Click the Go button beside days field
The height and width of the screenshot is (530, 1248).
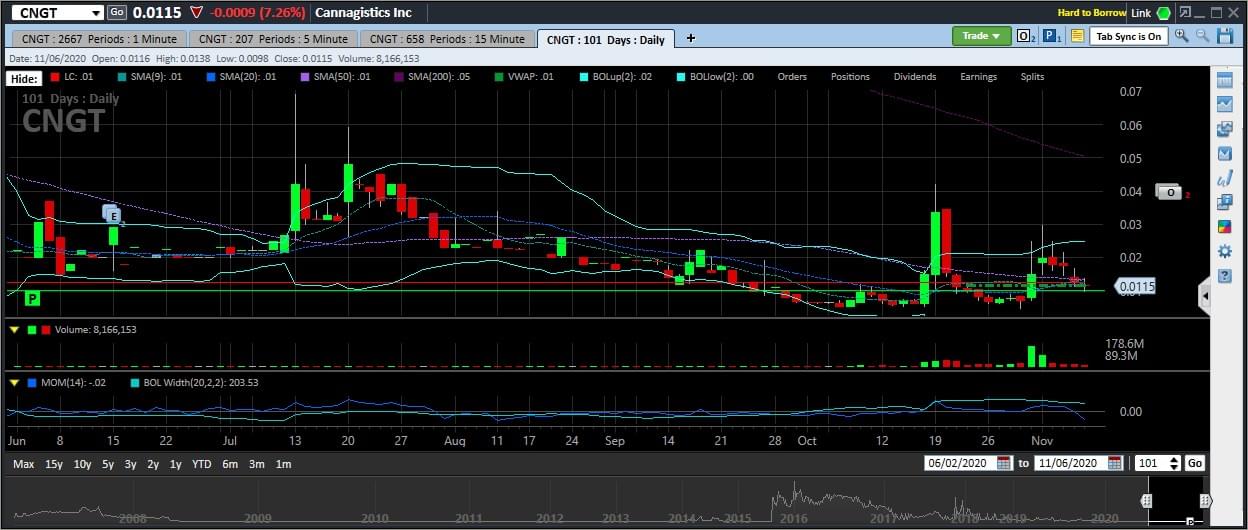(x=1195, y=464)
